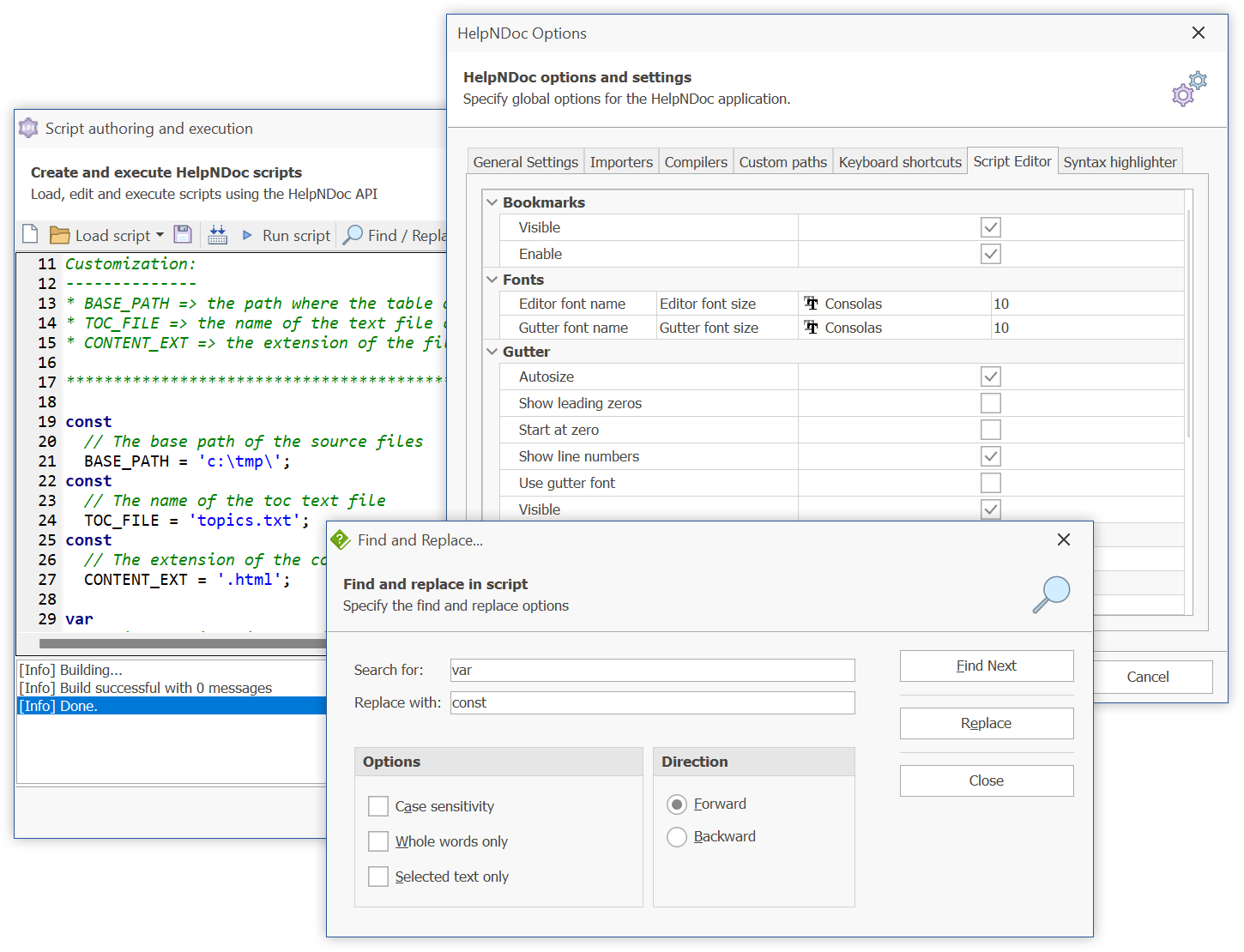
Task: Toggle Bookmarks Enable checkbox
Action: click(x=991, y=254)
